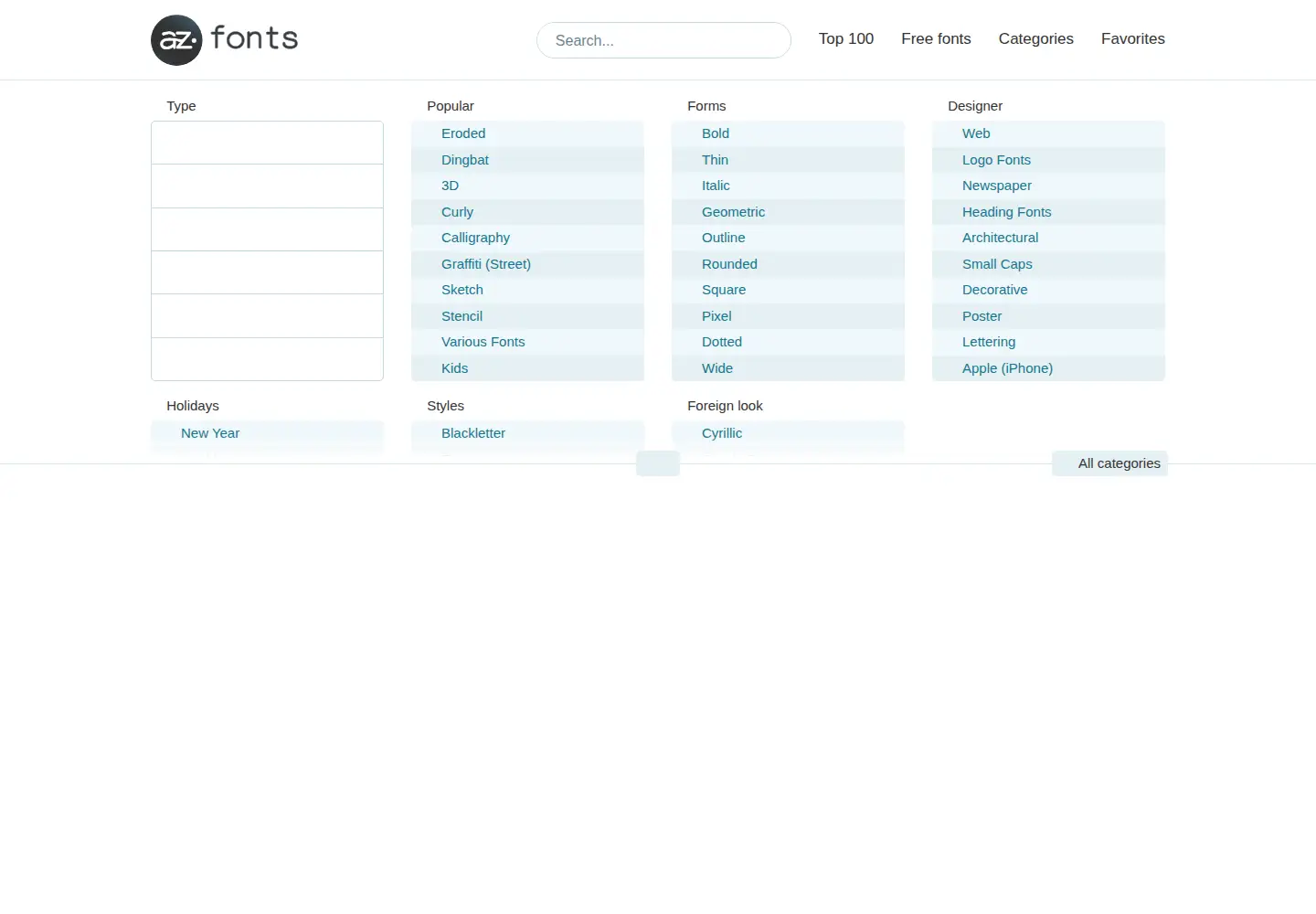Open Architectural fonts
This screenshot has width=1316, height=914.
(1048, 238)
